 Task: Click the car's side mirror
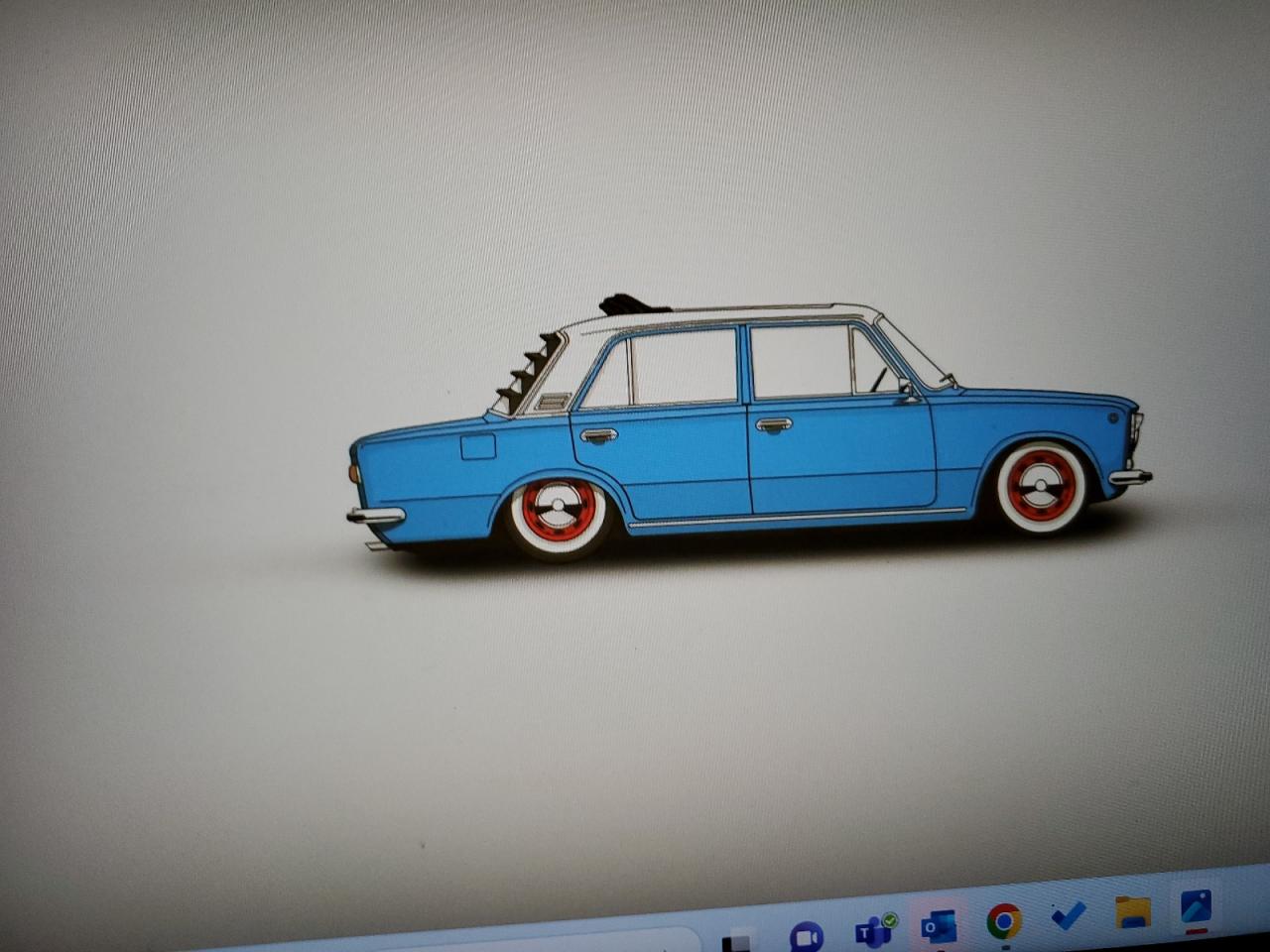pos(904,388)
